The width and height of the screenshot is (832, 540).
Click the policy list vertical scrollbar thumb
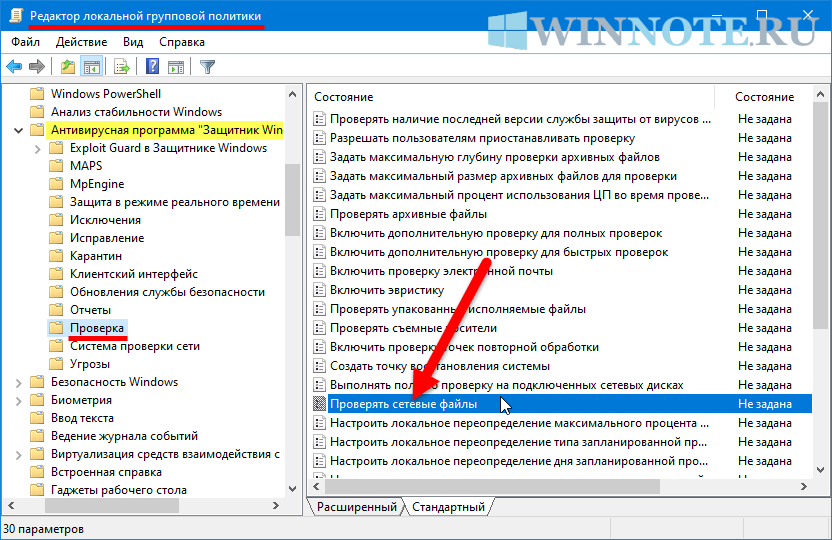pos(820,216)
